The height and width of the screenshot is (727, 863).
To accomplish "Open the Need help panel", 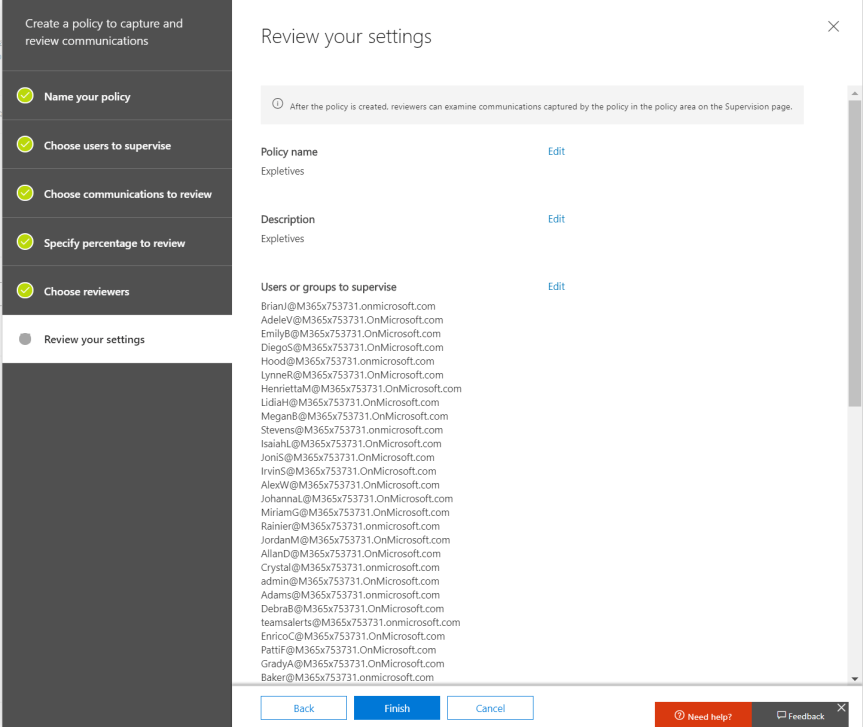I will click(x=704, y=715).
